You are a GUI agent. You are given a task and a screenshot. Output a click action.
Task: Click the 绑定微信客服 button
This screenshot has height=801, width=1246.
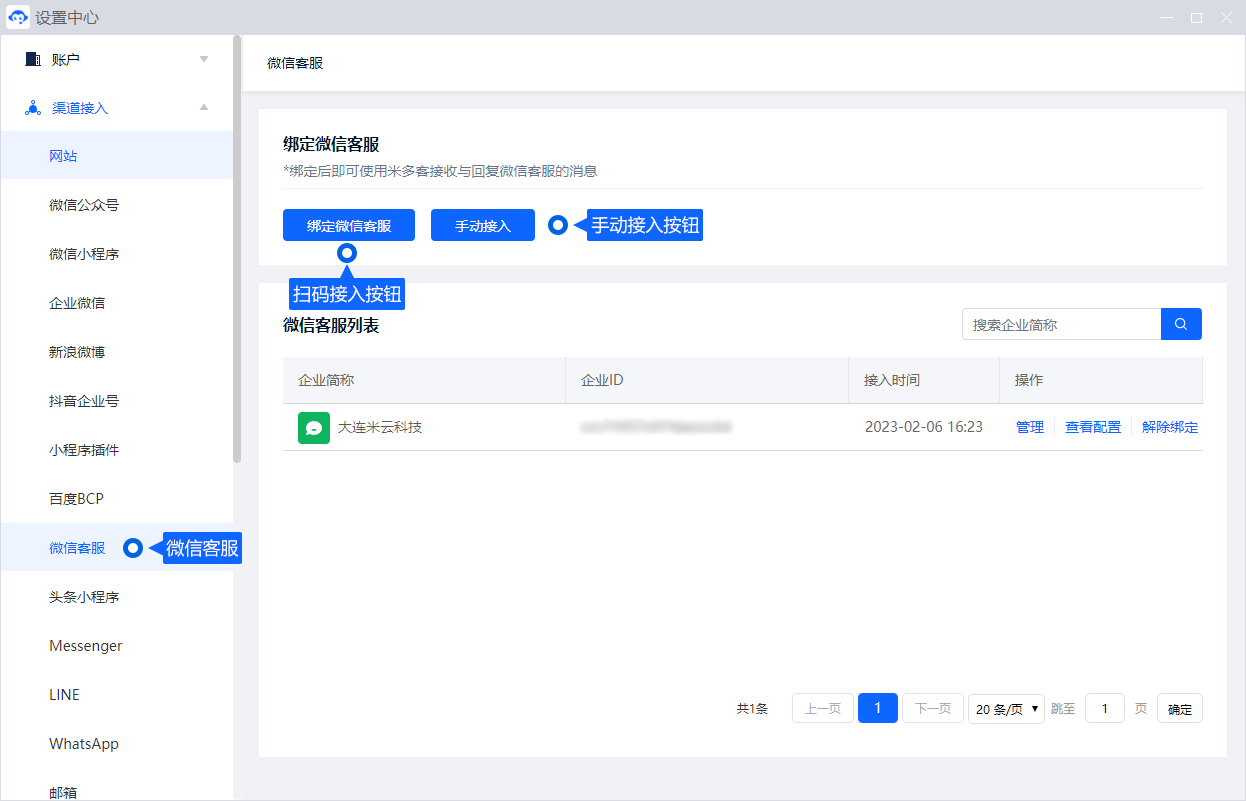(348, 226)
